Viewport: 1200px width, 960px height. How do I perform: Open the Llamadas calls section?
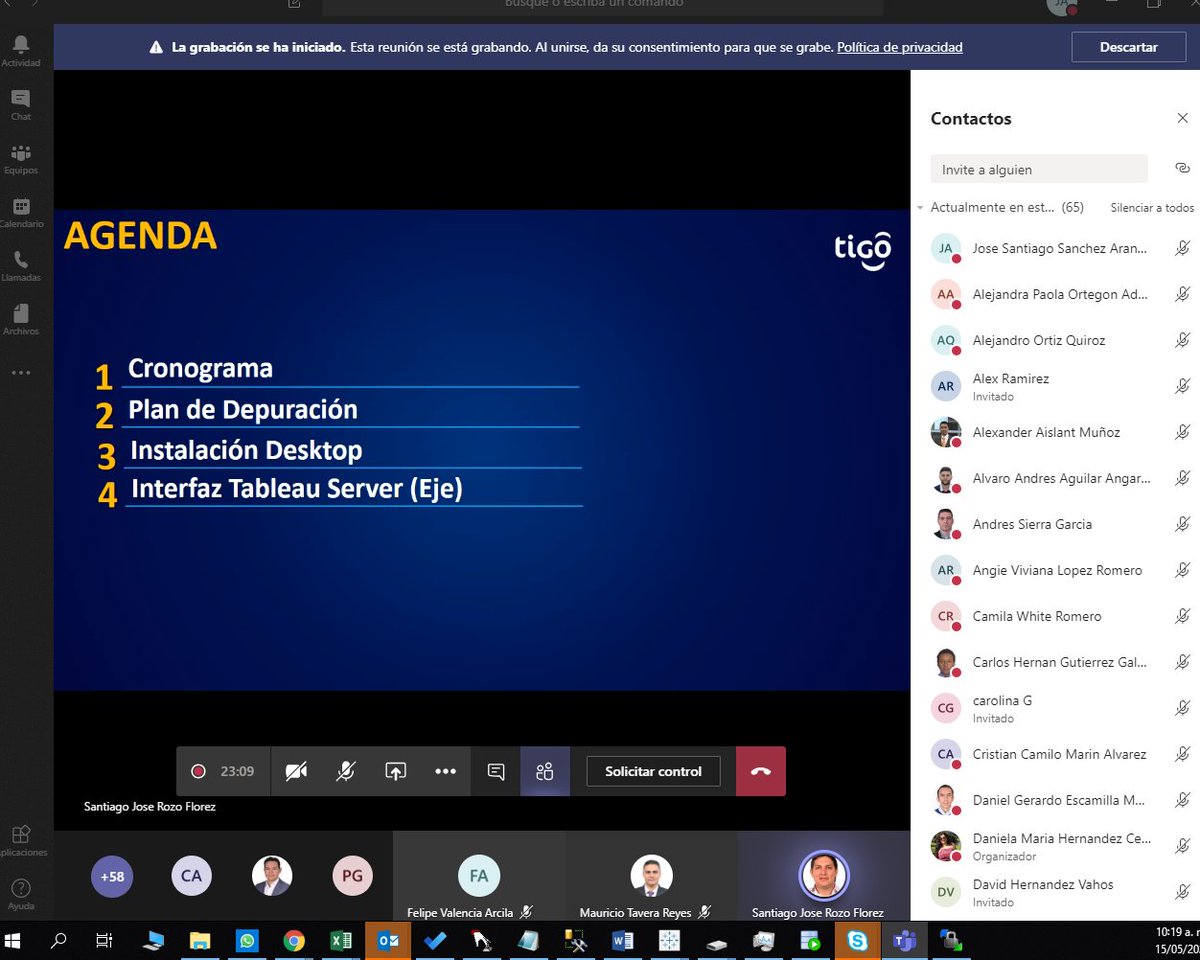point(21,265)
